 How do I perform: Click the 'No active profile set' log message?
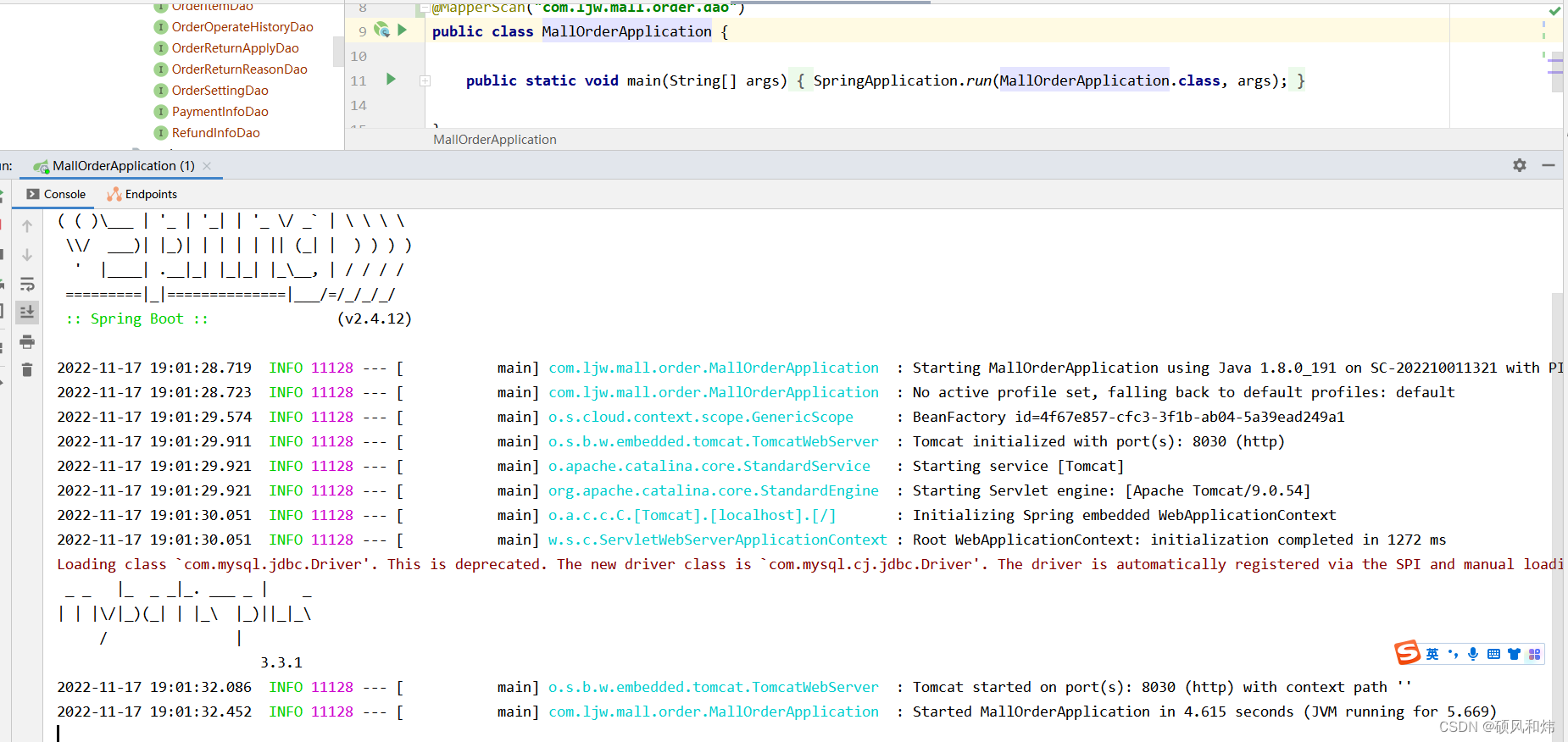[1184, 392]
